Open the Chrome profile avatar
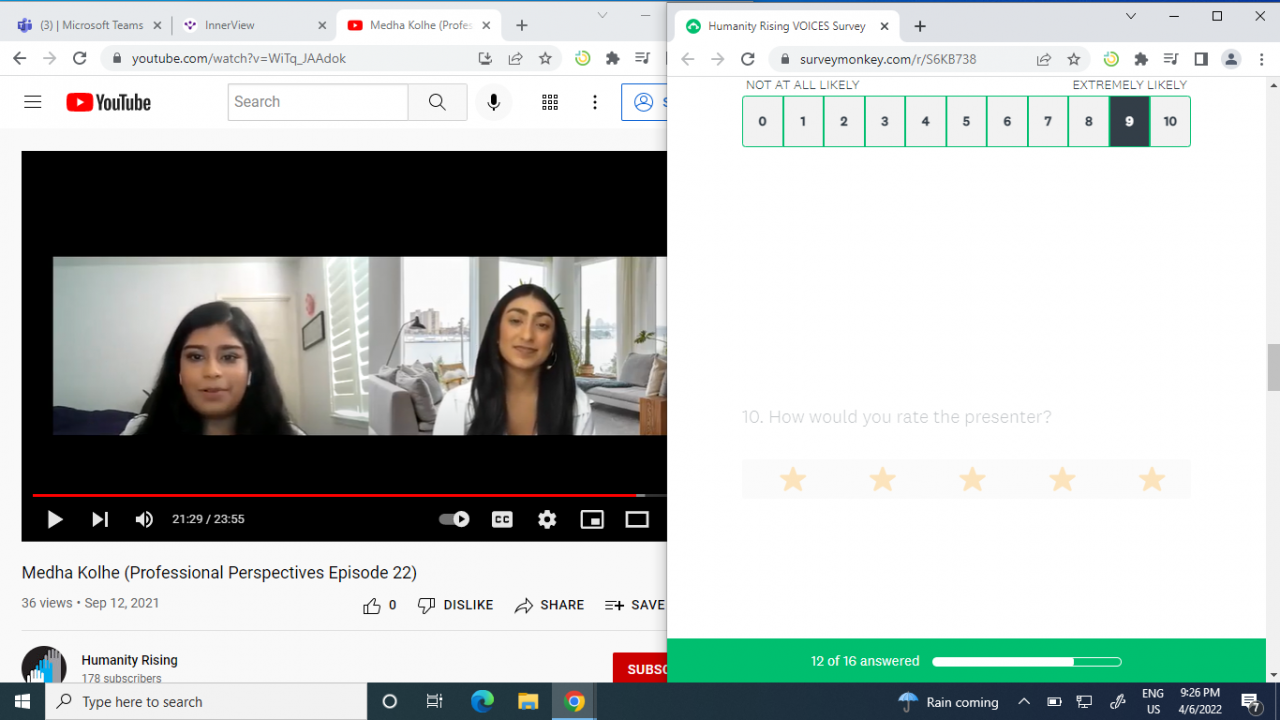Viewport: 1280px width, 720px height. 1231,59
